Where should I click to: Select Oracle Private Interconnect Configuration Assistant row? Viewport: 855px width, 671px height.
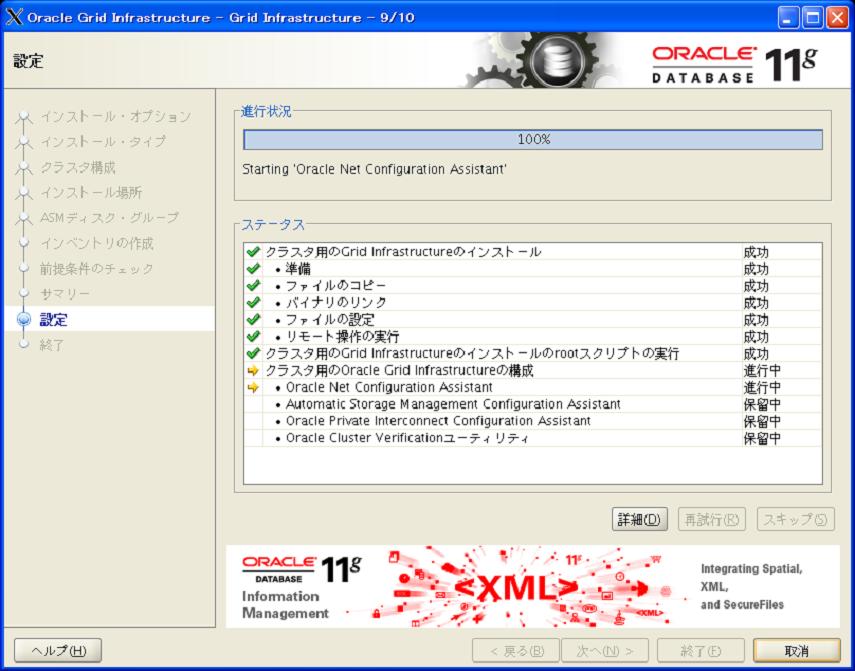click(x=533, y=421)
